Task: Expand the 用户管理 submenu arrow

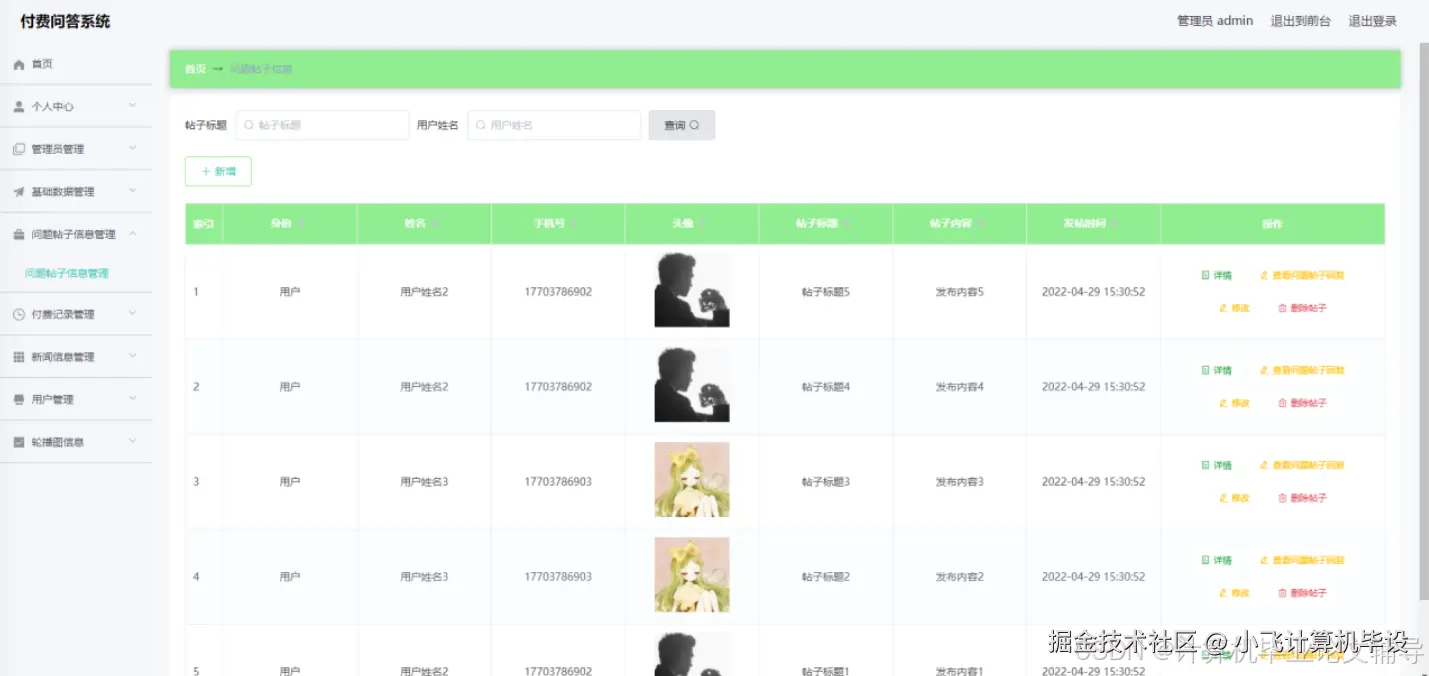Action: point(133,399)
